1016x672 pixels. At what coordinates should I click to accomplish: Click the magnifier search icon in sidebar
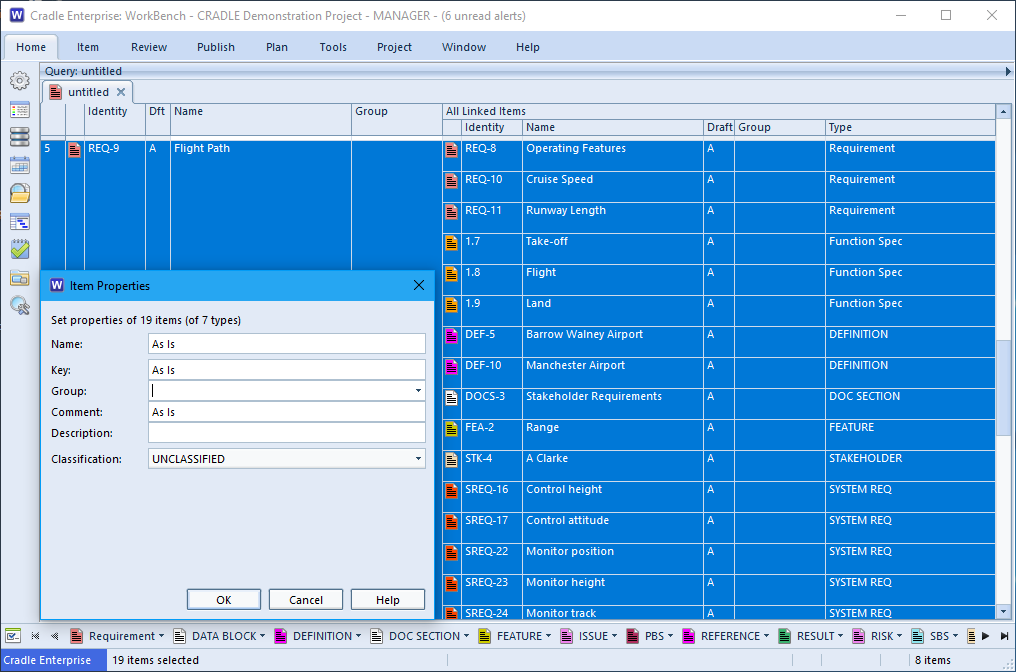coord(19,305)
